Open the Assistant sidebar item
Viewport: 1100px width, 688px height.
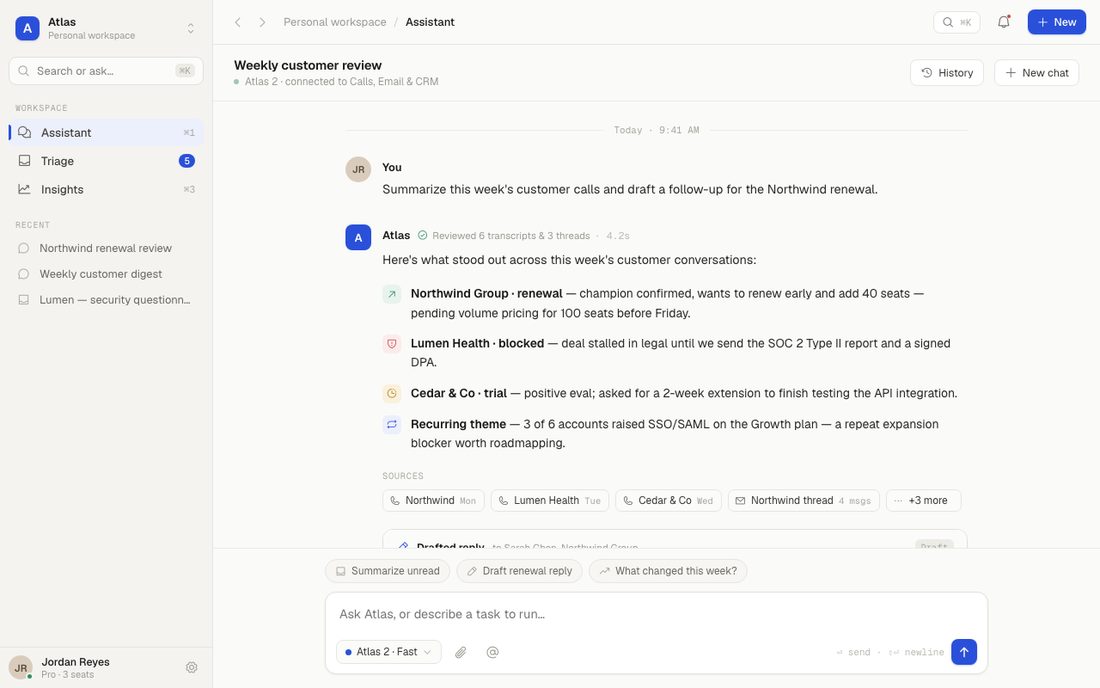tap(106, 133)
